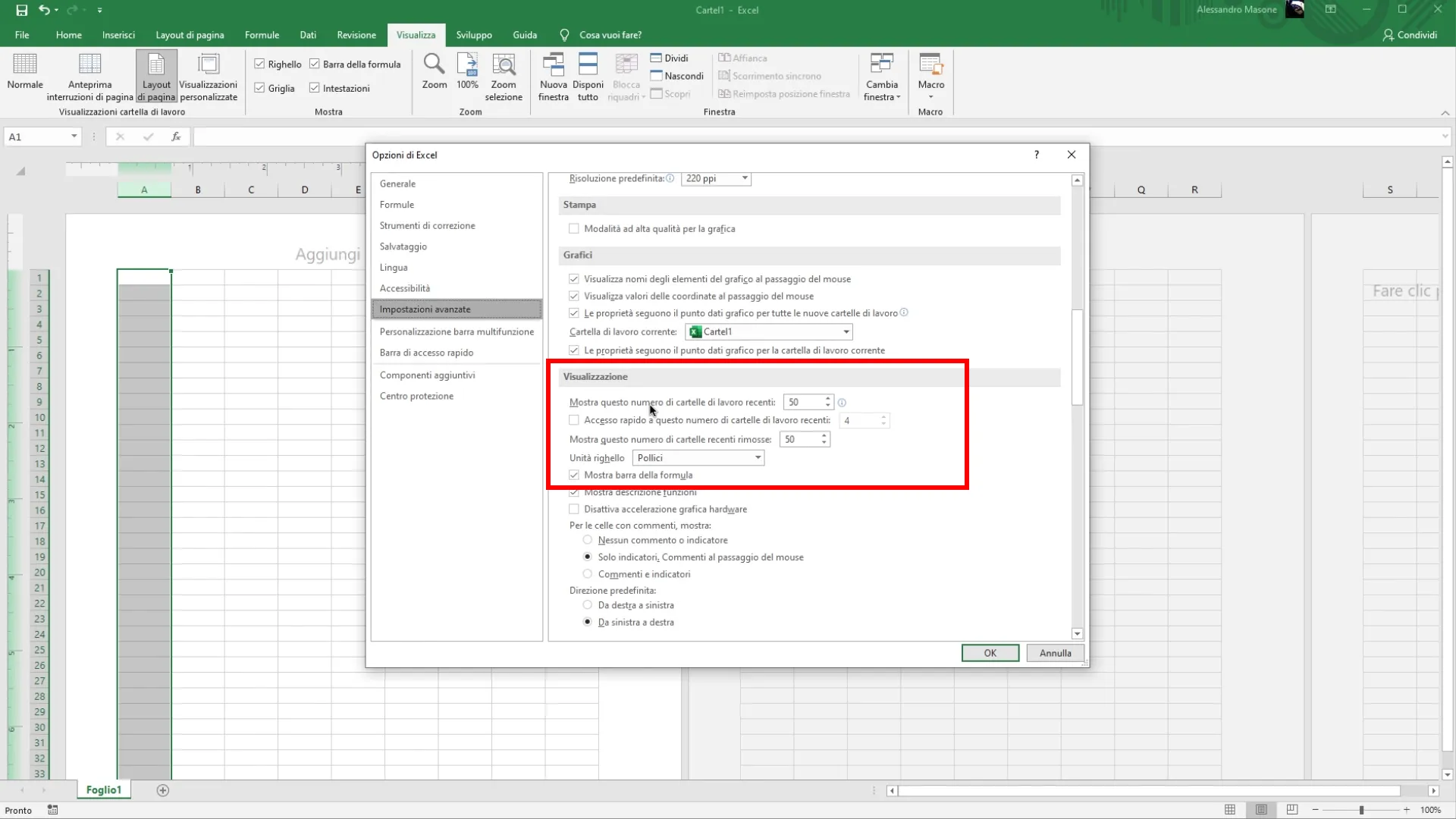
Task: Select Commenti e indicatori radio button
Action: click(x=588, y=574)
